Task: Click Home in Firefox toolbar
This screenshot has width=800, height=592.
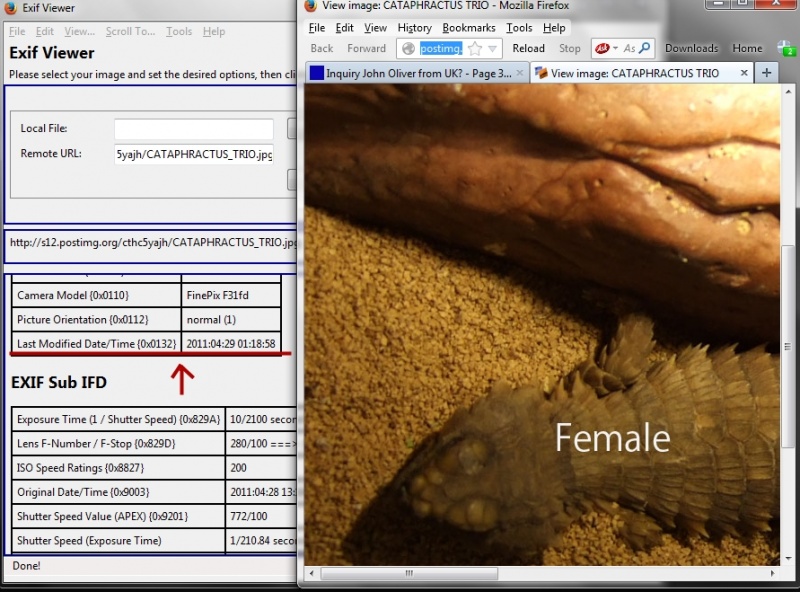Action: 747,48
